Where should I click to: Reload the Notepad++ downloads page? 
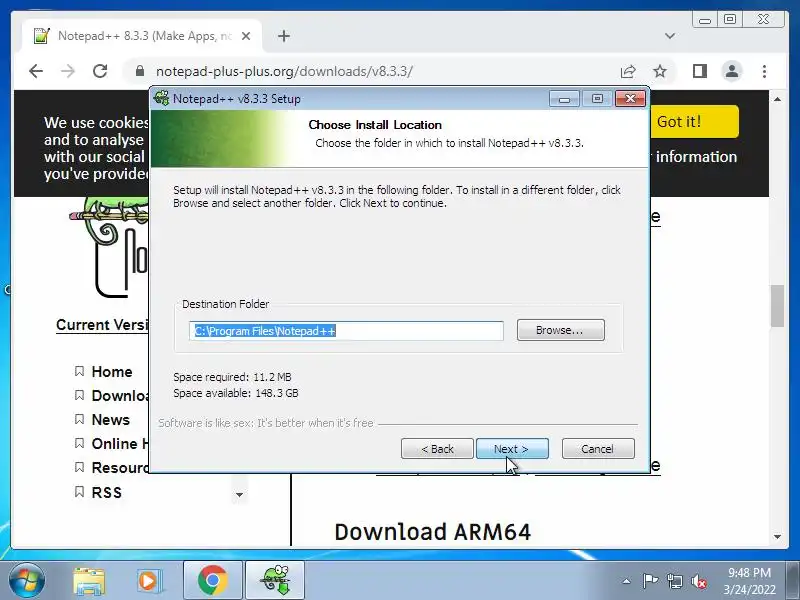pos(100,71)
